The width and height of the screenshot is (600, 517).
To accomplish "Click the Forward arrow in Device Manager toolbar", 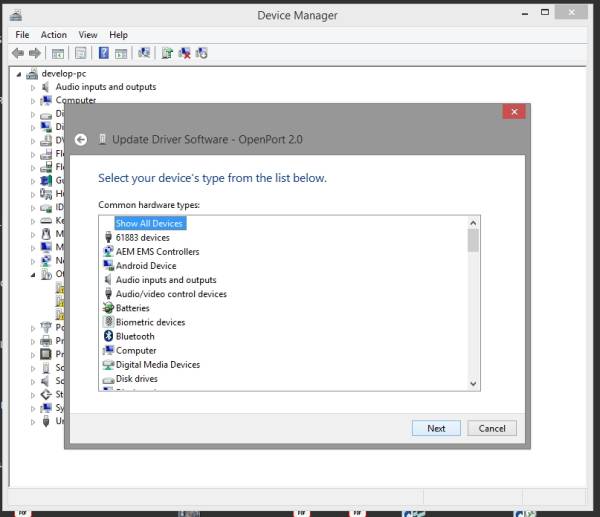I will tap(35, 53).
